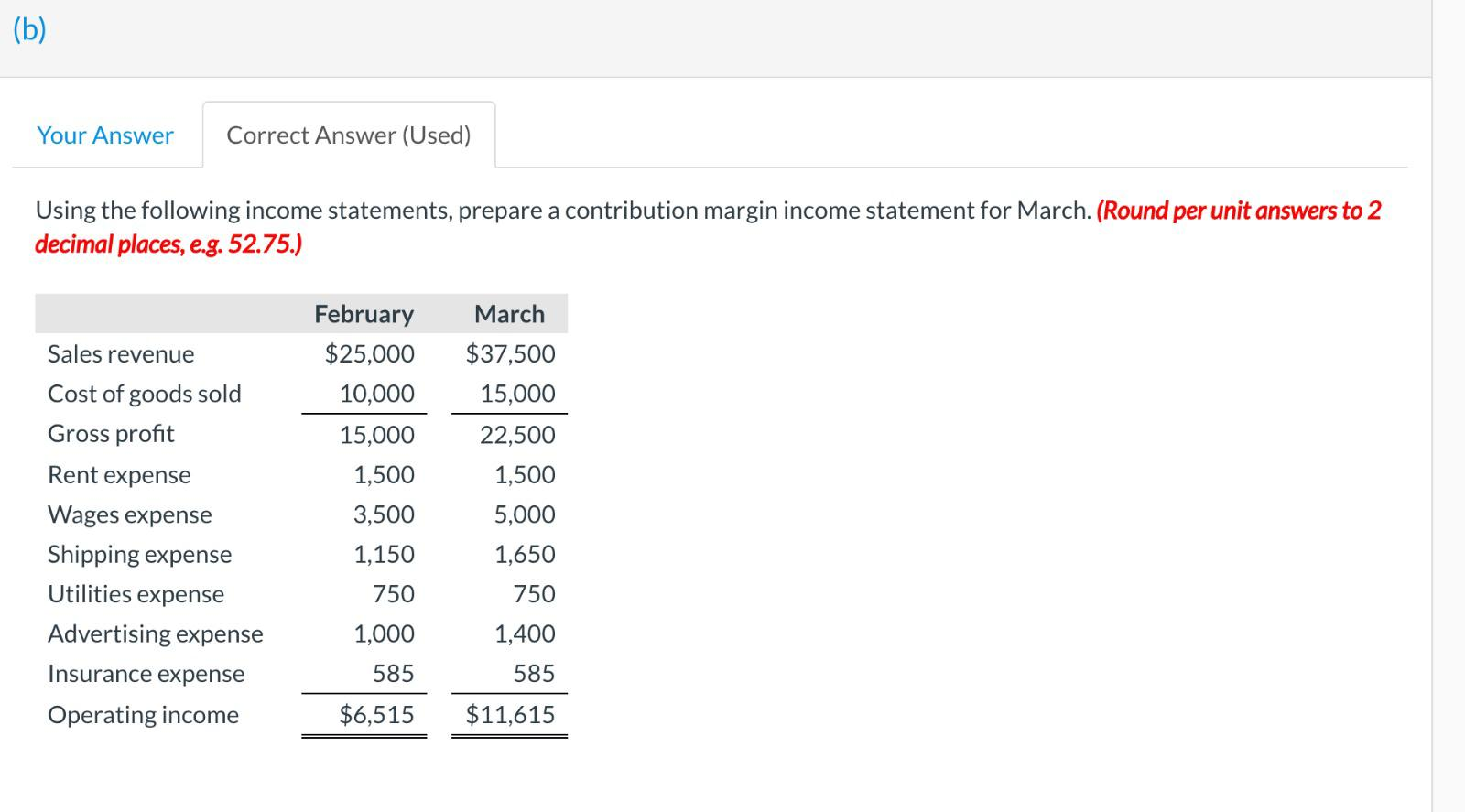Image resolution: width=1465 pixels, height=812 pixels.
Task: Click the Sales revenue row label
Action: click(121, 354)
